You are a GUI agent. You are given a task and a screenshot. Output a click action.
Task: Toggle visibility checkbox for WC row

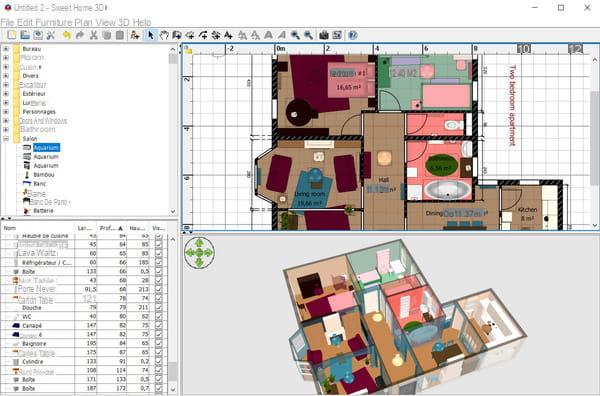pyautogui.click(x=158, y=316)
